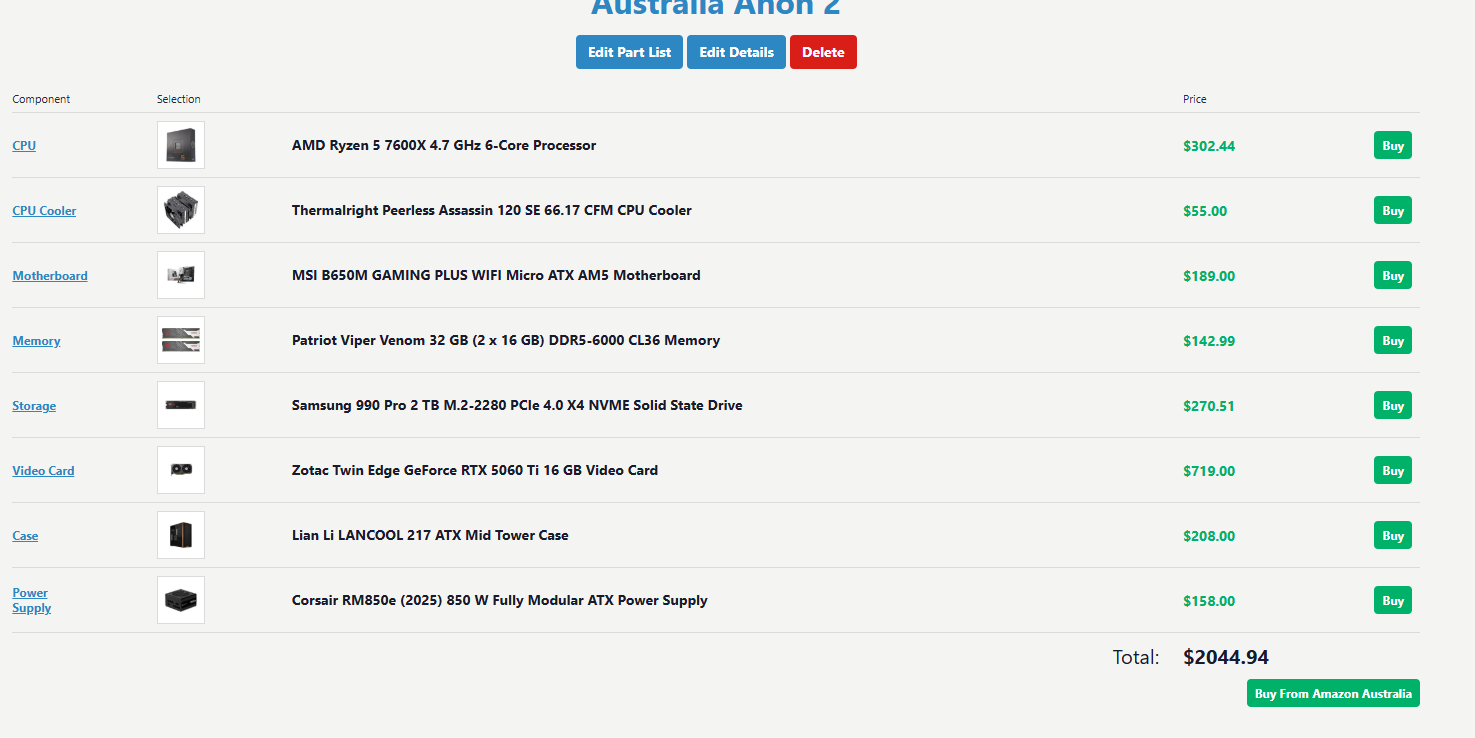Screen dimensions: 1475x738
Task: Select the Corsair RM850e (2025) name
Action: 500,600
